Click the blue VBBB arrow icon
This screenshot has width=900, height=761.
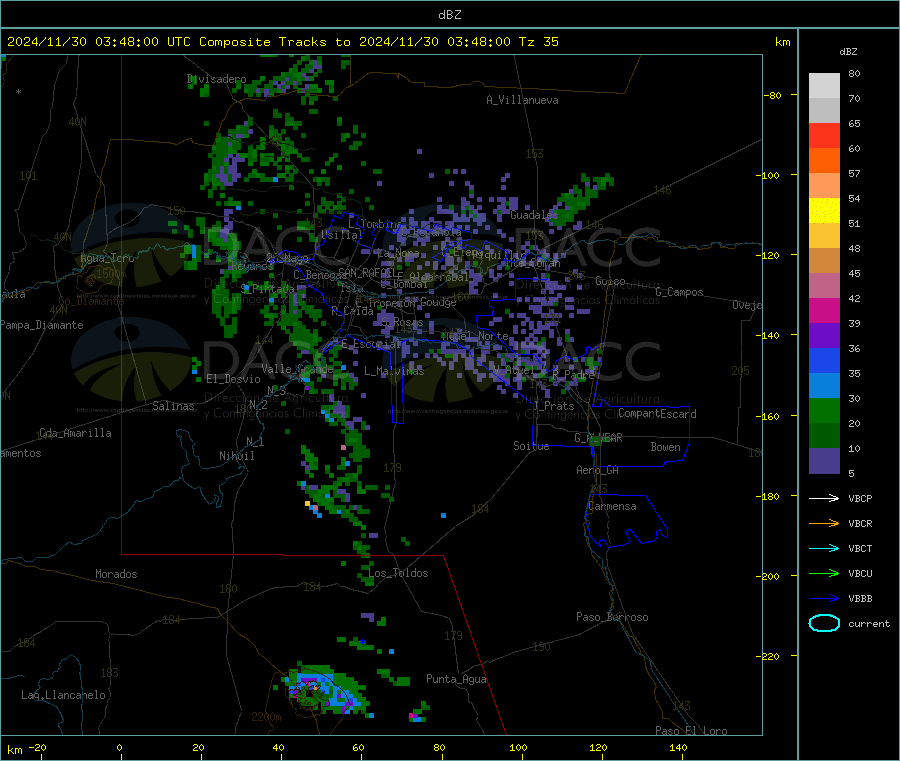(x=824, y=598)
